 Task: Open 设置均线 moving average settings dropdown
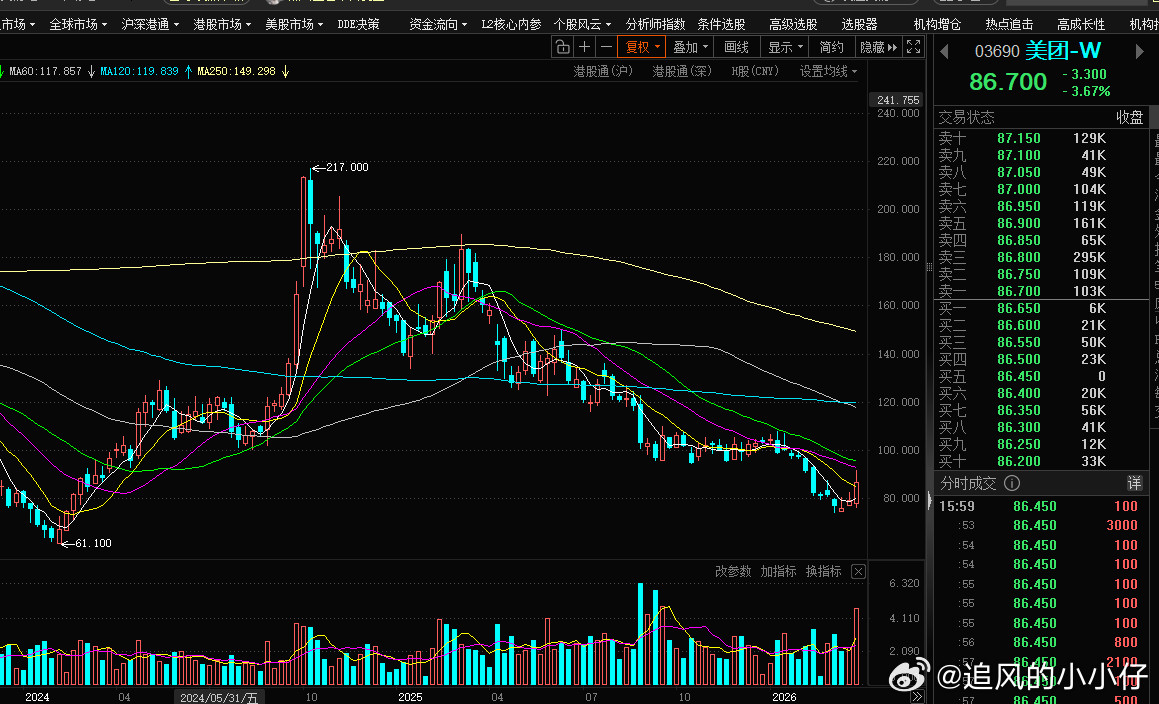pyautogui.click(x=828, y=72)
